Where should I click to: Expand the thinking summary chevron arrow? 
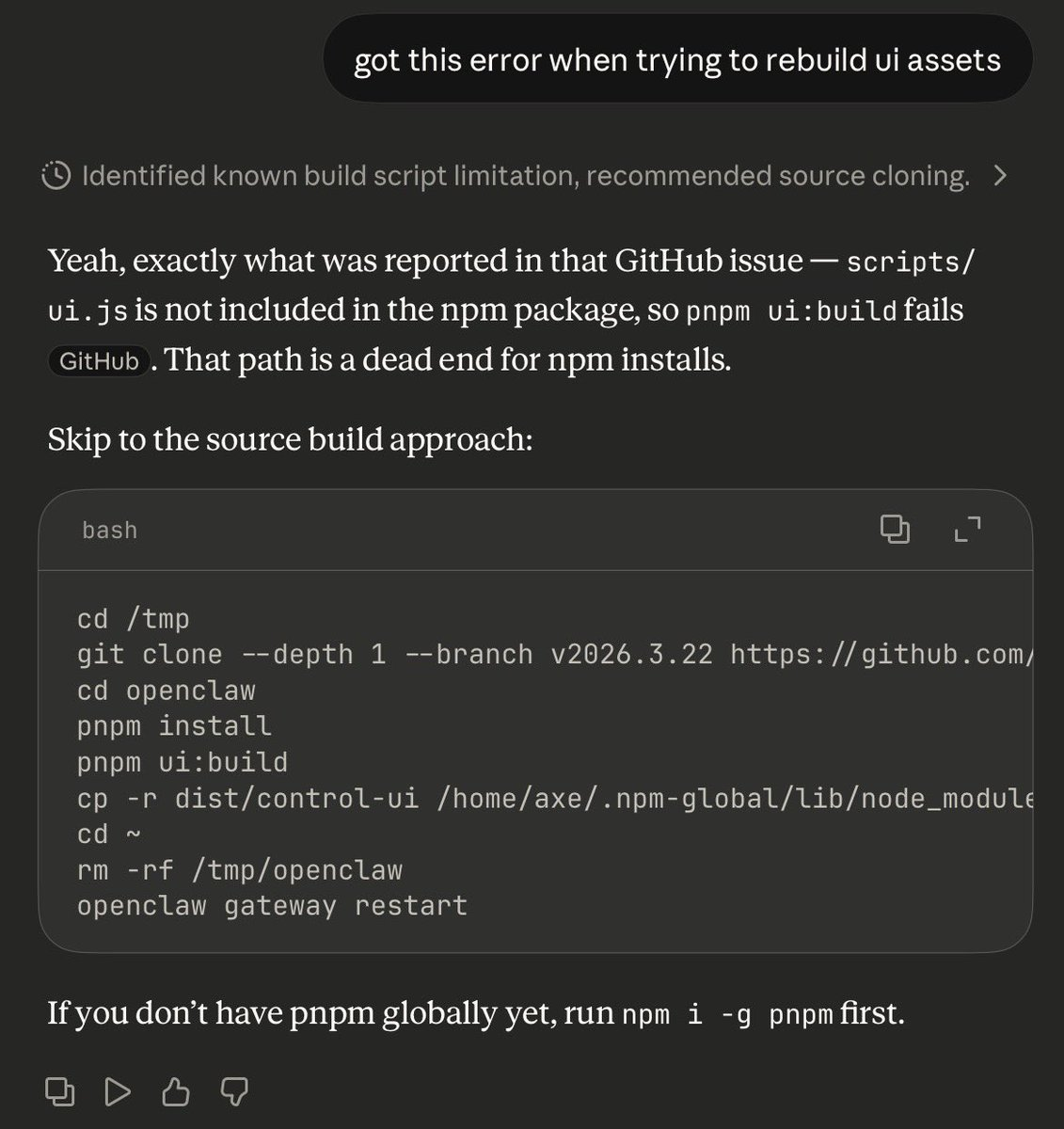[1000, 176]
